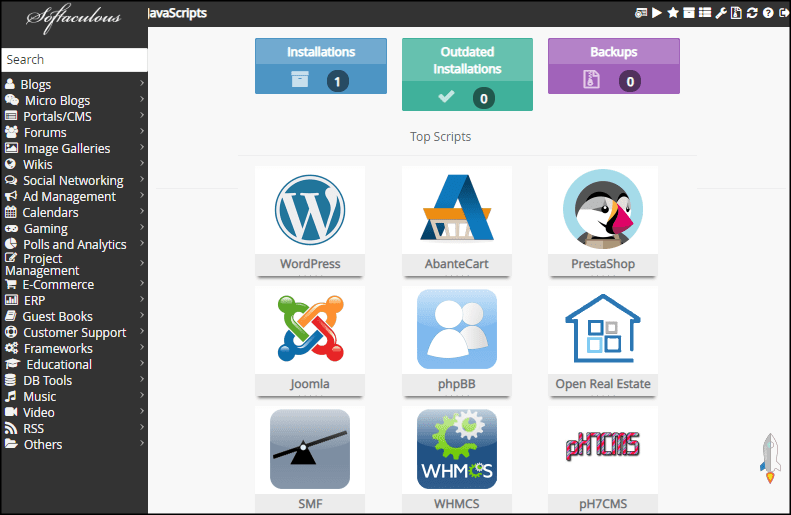
Task: Click the checkmark icon in Outdated Installations tile
Action: click(x=446, y=96)
